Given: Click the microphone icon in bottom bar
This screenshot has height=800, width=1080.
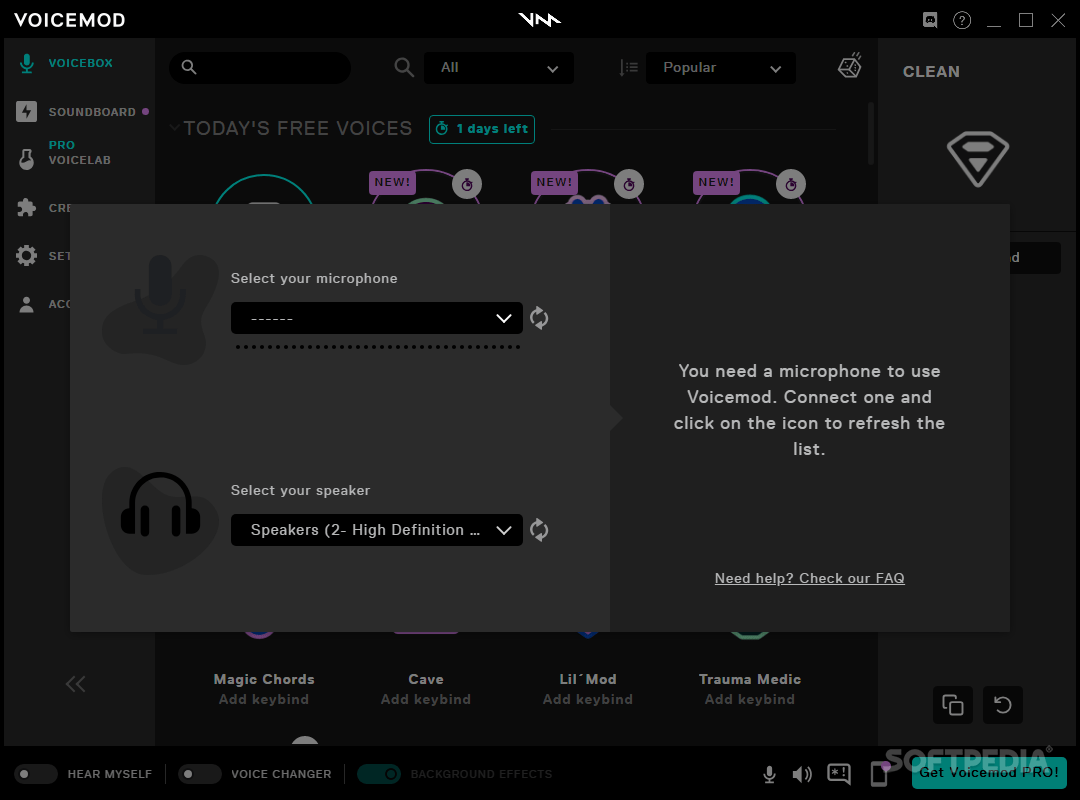Looking at the screenshot, I should tap(770, 775).
